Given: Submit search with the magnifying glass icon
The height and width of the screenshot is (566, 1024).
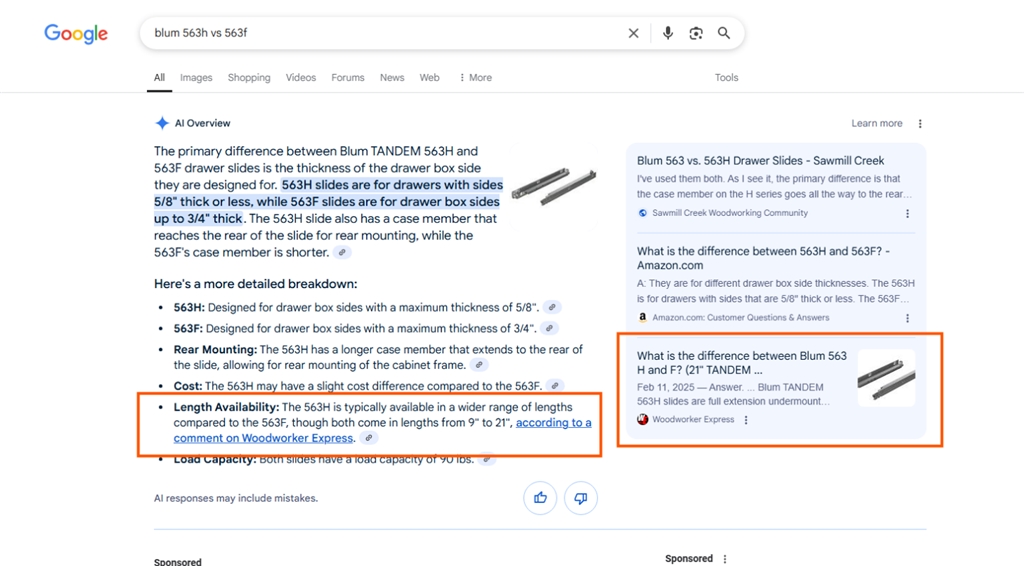Looking at the screenshot, I should point(724,33).
